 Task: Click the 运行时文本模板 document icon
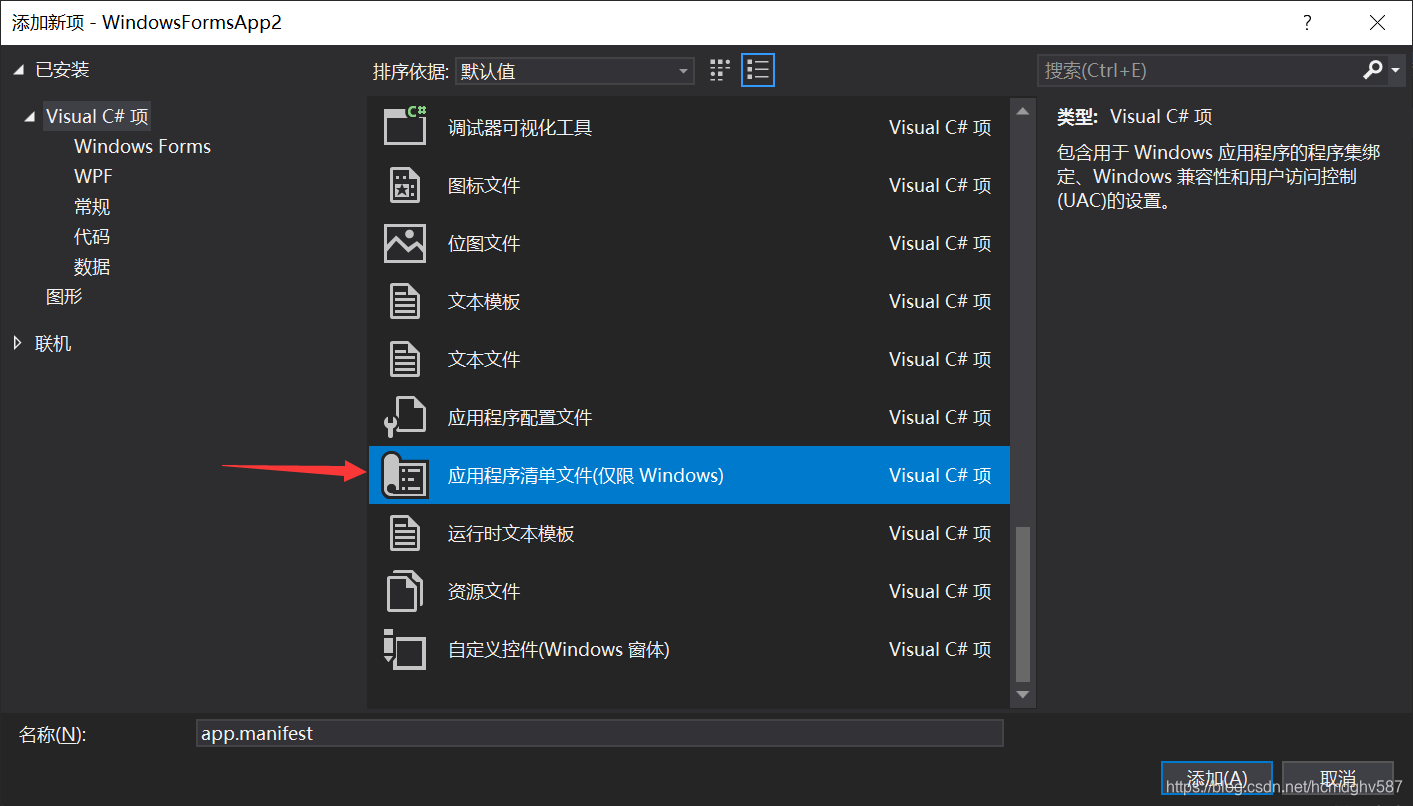[405, 533]
